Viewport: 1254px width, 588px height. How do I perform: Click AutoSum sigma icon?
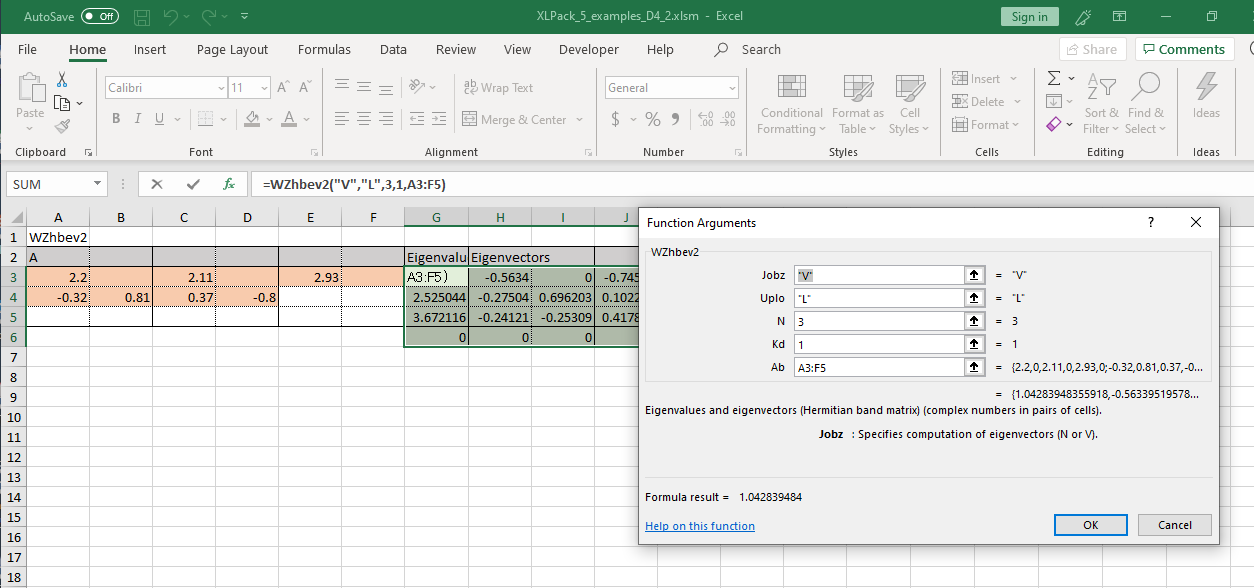pos(1054,78)
